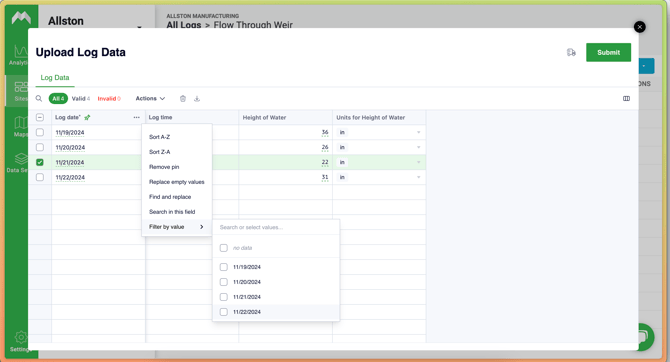Tick the 11/20/2024 filter value checkbox
This screenshot has width=670, height=362.
click(x=223, y=282)
